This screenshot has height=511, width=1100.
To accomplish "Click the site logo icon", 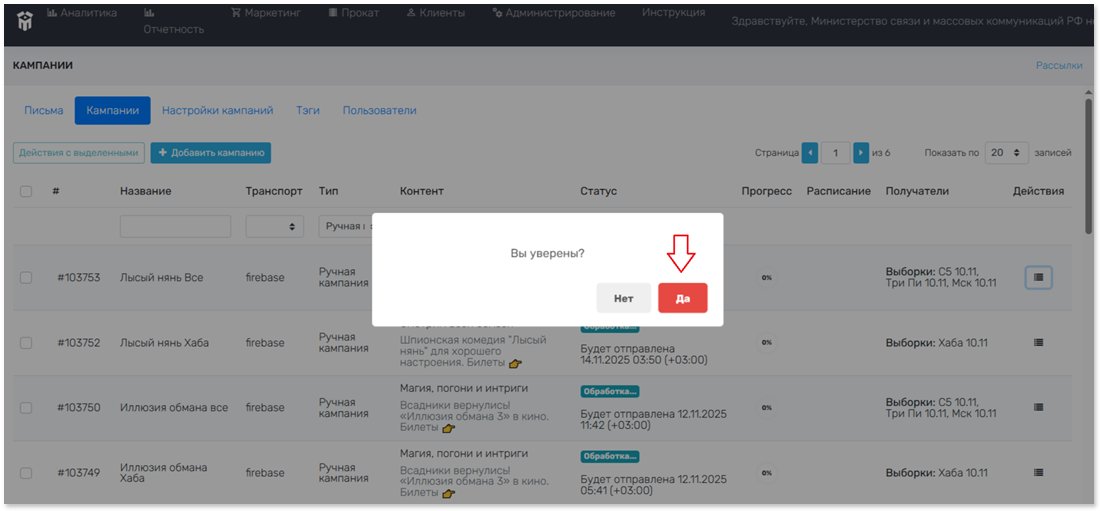I will coord(25,20).
